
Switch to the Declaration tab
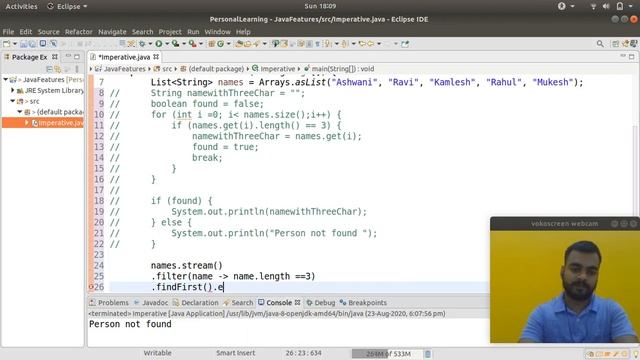pos(196,302)
